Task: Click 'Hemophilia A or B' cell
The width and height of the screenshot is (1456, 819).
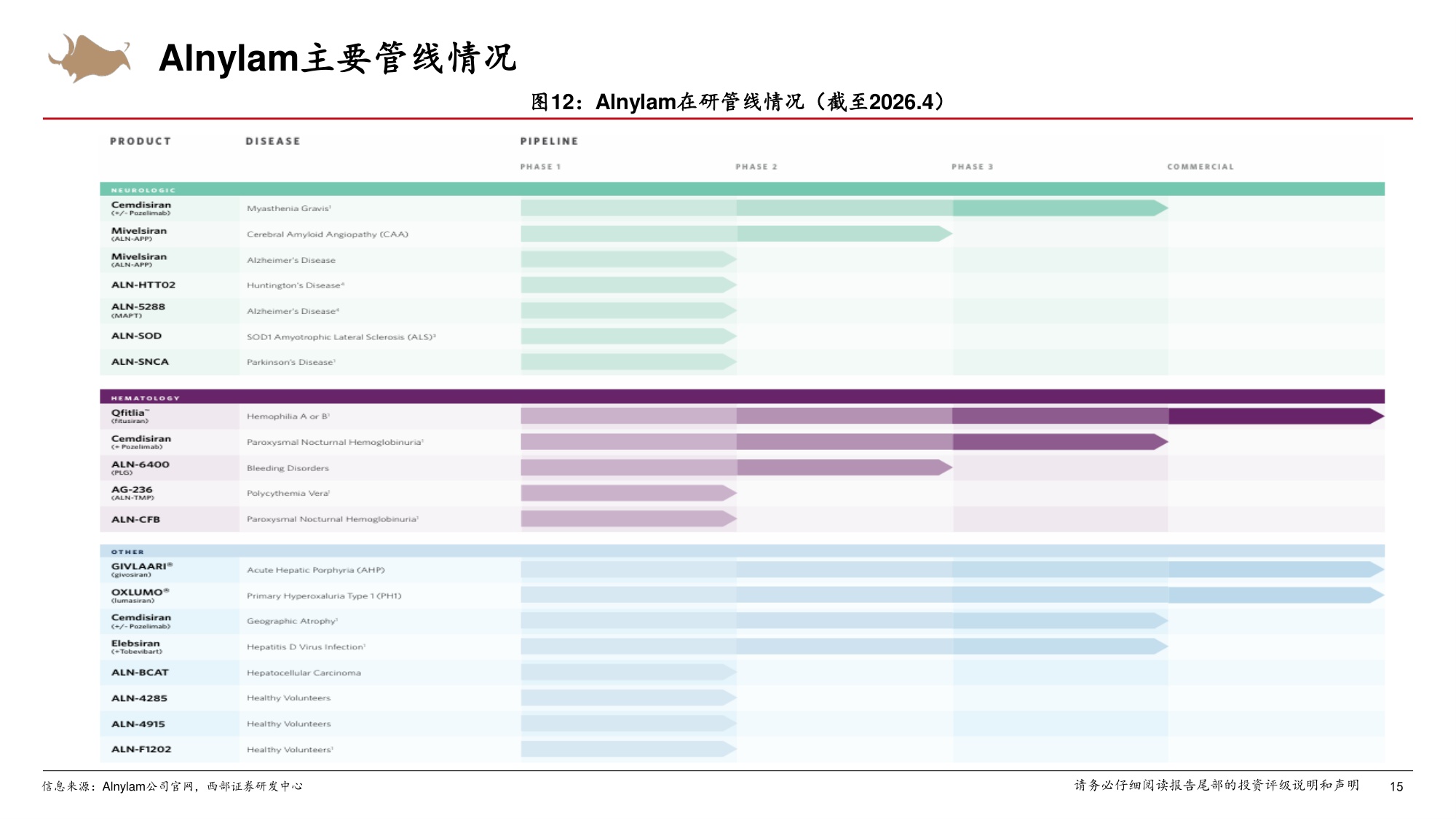Action: tap(288, 416)
